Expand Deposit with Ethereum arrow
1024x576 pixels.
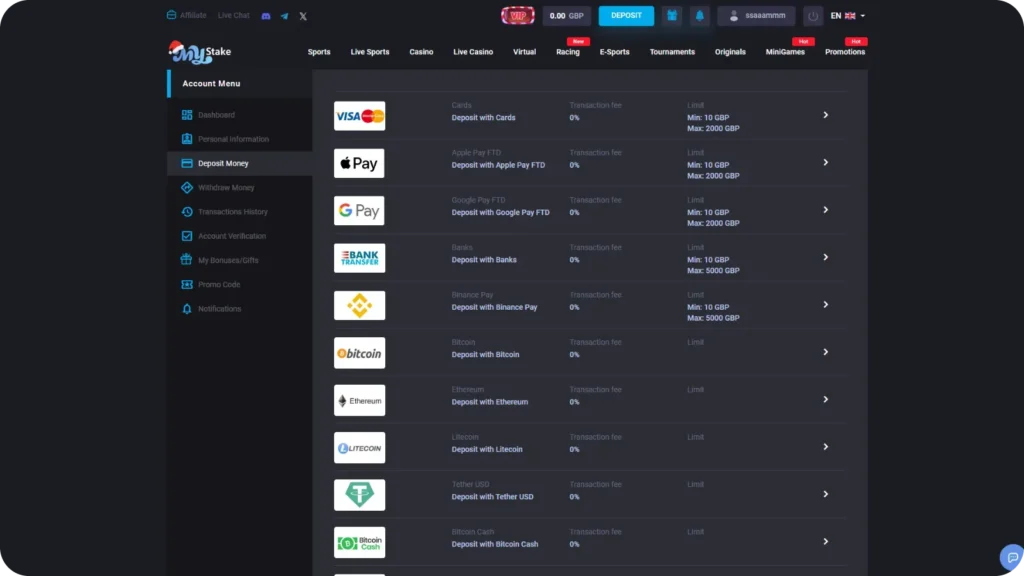click(x=825, y=399)
